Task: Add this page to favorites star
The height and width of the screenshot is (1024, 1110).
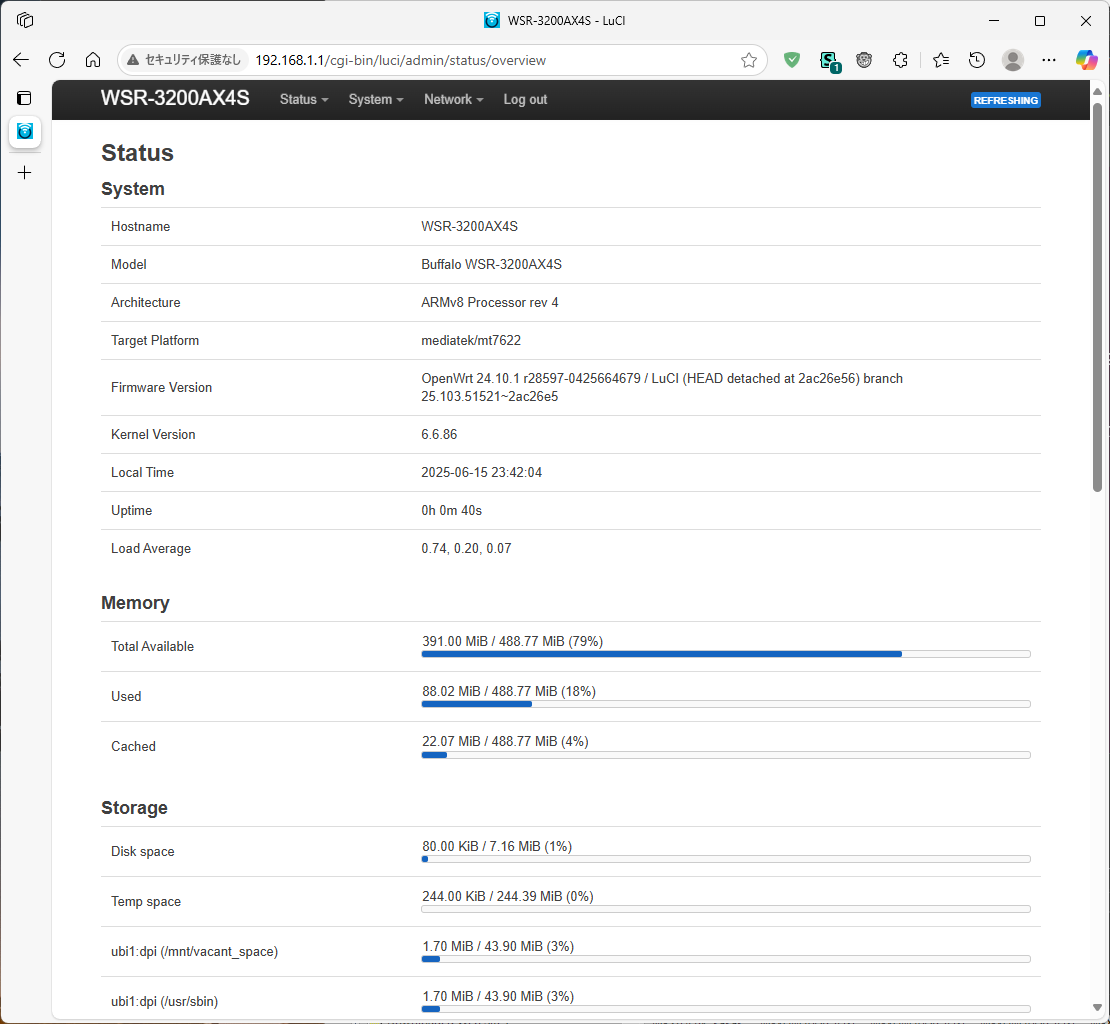Action: [748, 60]
